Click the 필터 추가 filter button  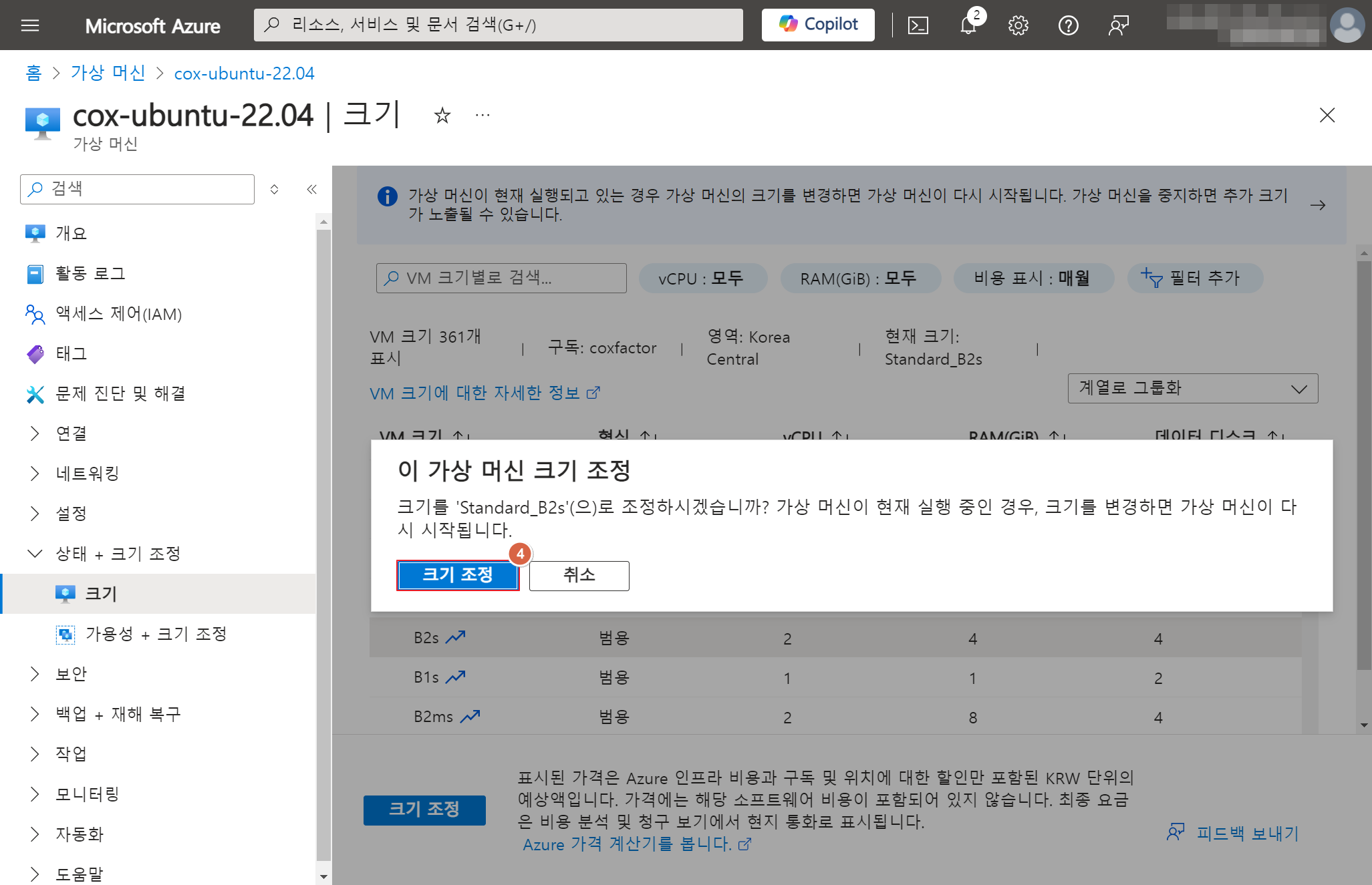[1194, 279]
